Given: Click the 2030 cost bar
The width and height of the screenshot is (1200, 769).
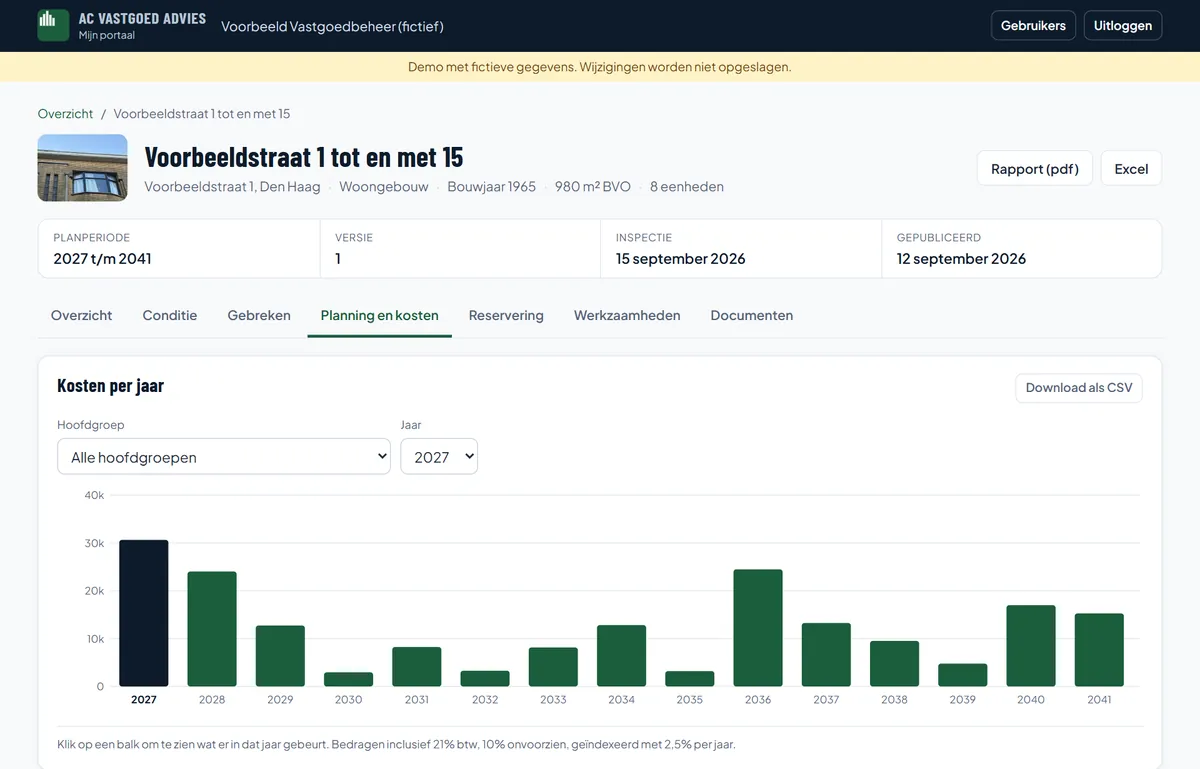Looking at the screenshot, I should pos(348,679).
